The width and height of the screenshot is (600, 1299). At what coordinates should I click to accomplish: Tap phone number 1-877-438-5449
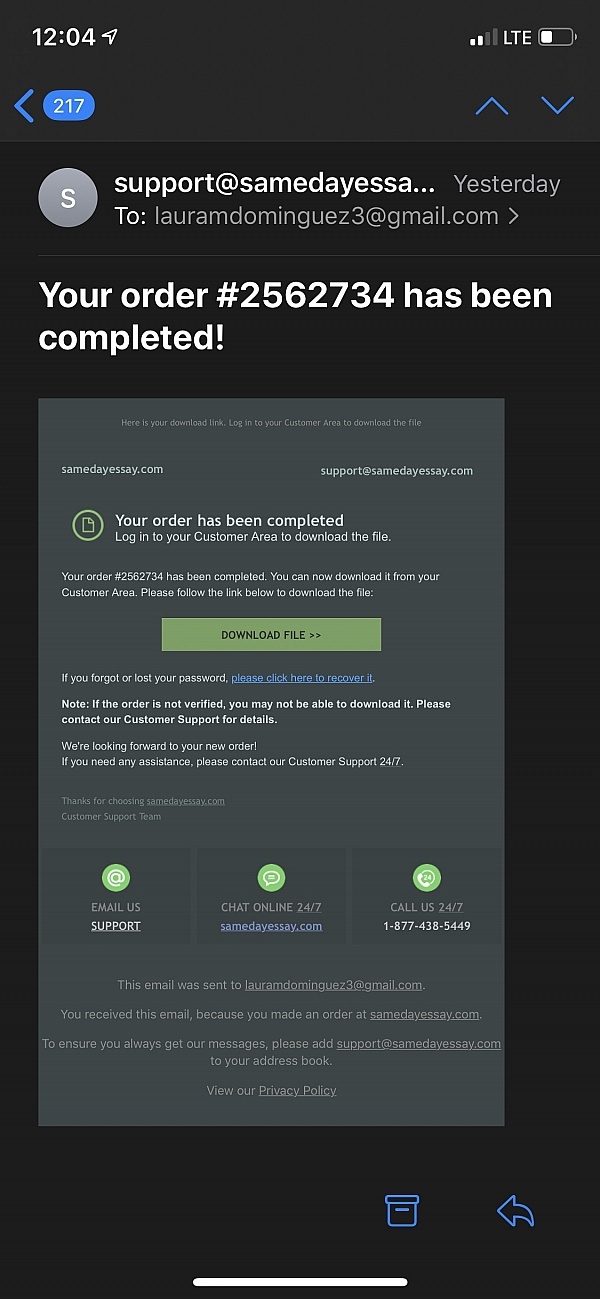click(427, 926)
